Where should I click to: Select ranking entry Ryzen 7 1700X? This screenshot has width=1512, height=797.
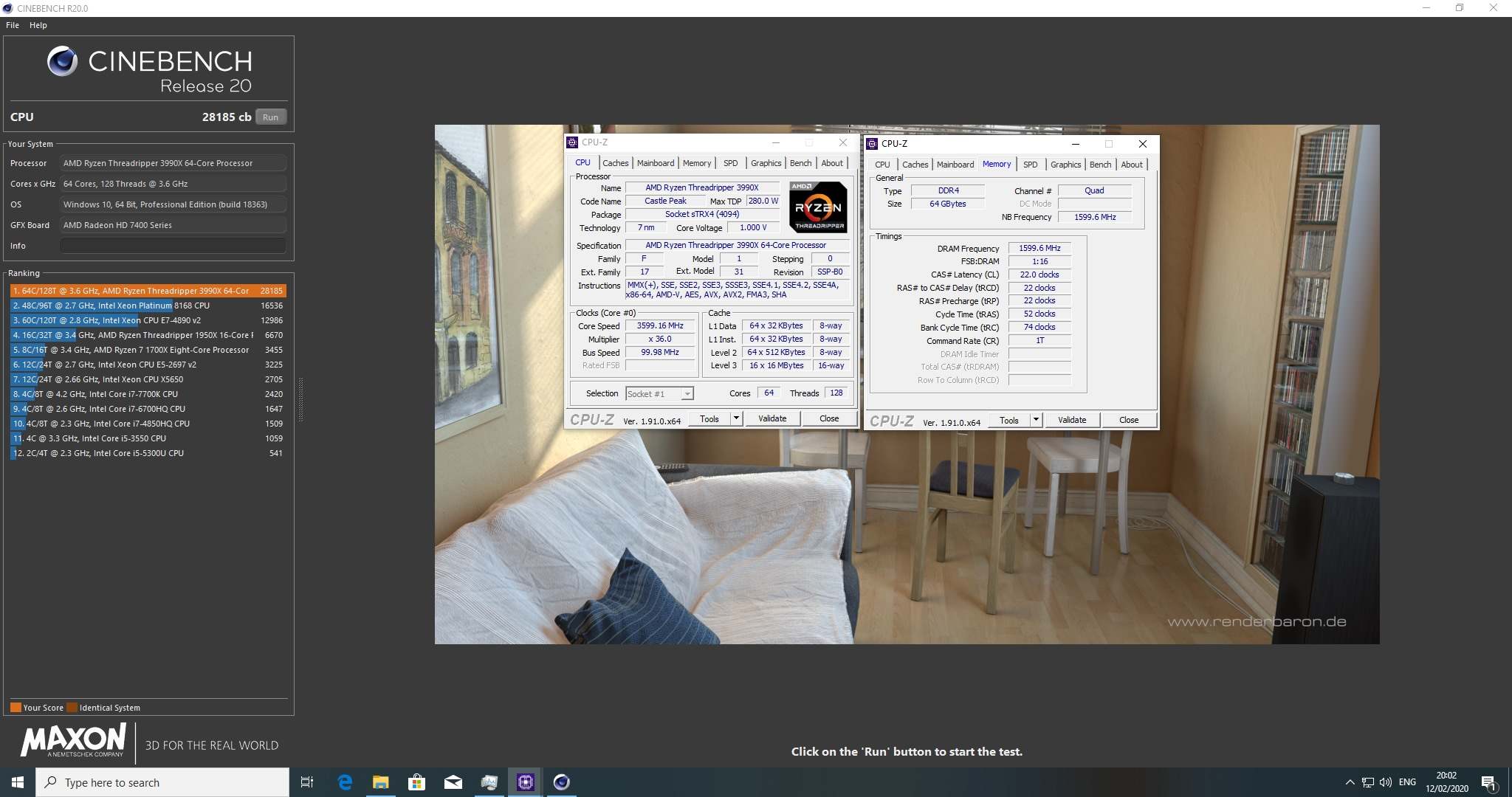(x=148, y=350)
